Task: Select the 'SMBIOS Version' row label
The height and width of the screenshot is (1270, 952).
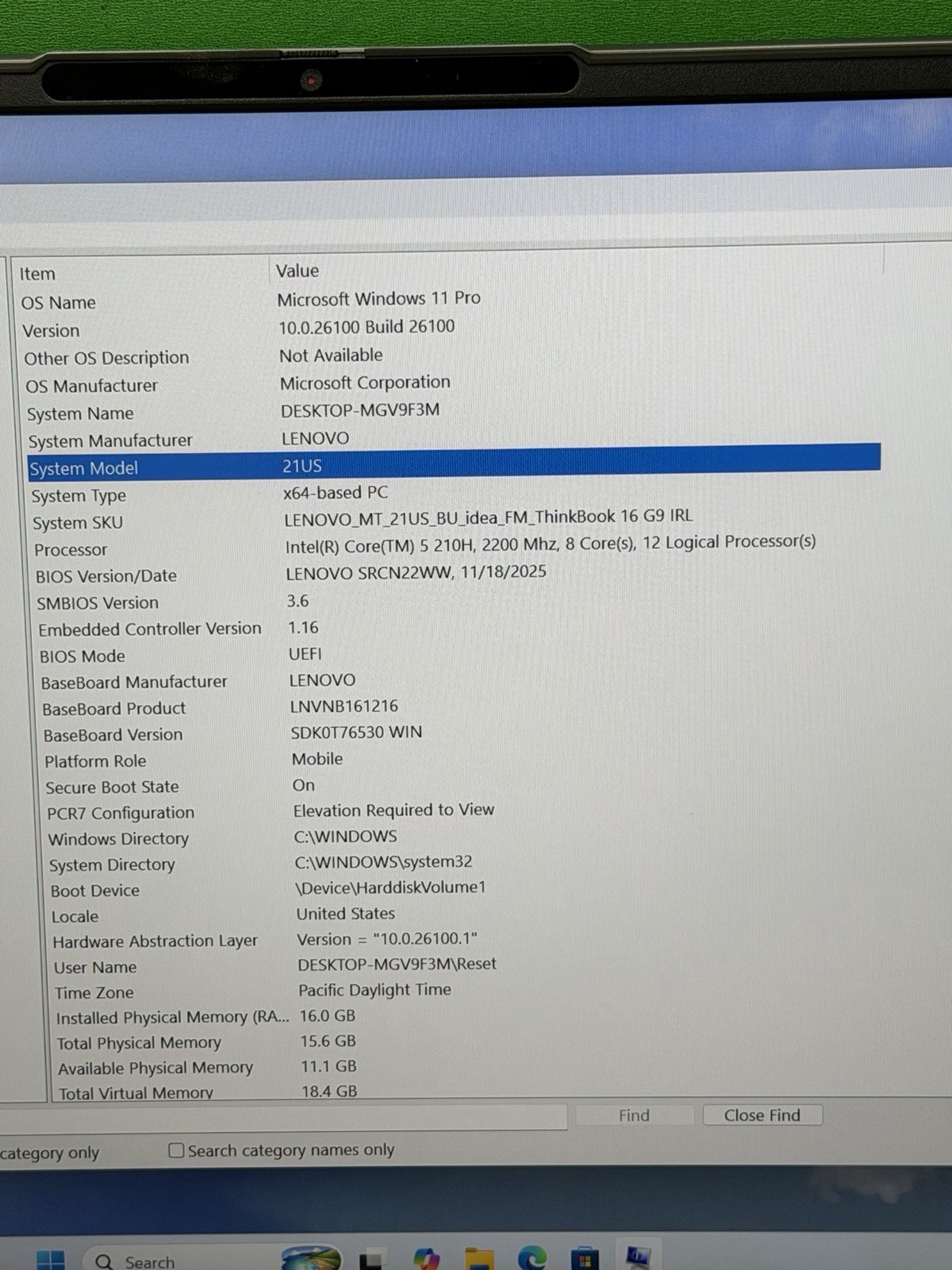Action: tap(98, 603)
